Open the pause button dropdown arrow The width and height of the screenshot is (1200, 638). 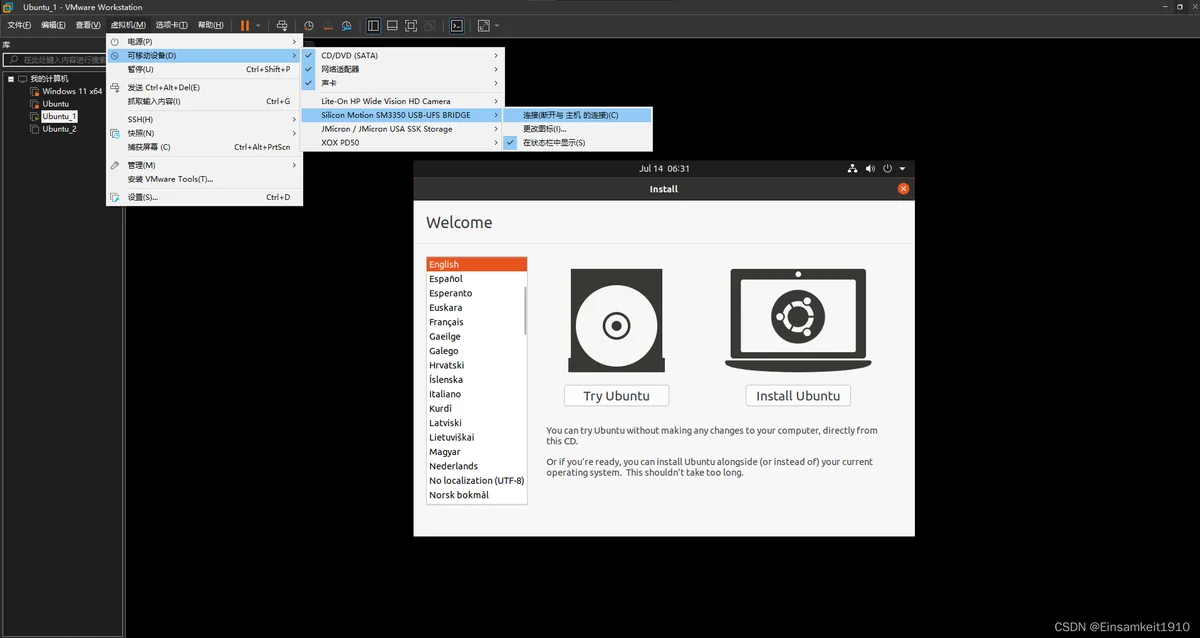[258, 25]
